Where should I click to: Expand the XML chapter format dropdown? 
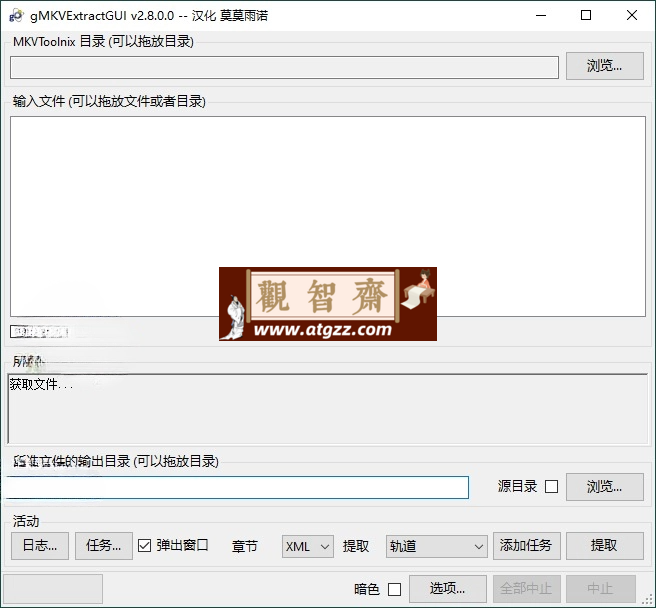pos(308,546)
